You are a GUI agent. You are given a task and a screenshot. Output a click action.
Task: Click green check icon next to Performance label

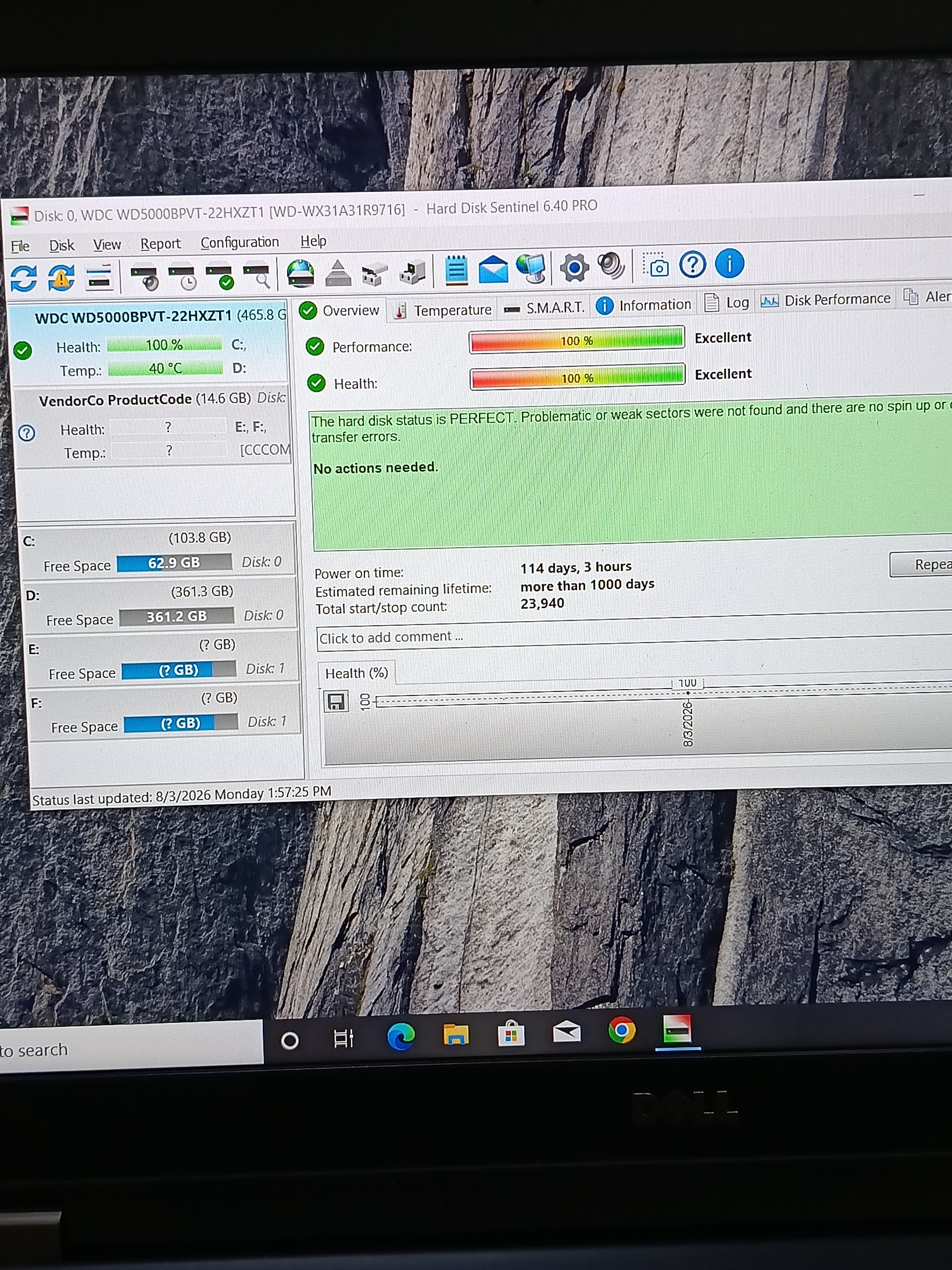tap(315, 346)
